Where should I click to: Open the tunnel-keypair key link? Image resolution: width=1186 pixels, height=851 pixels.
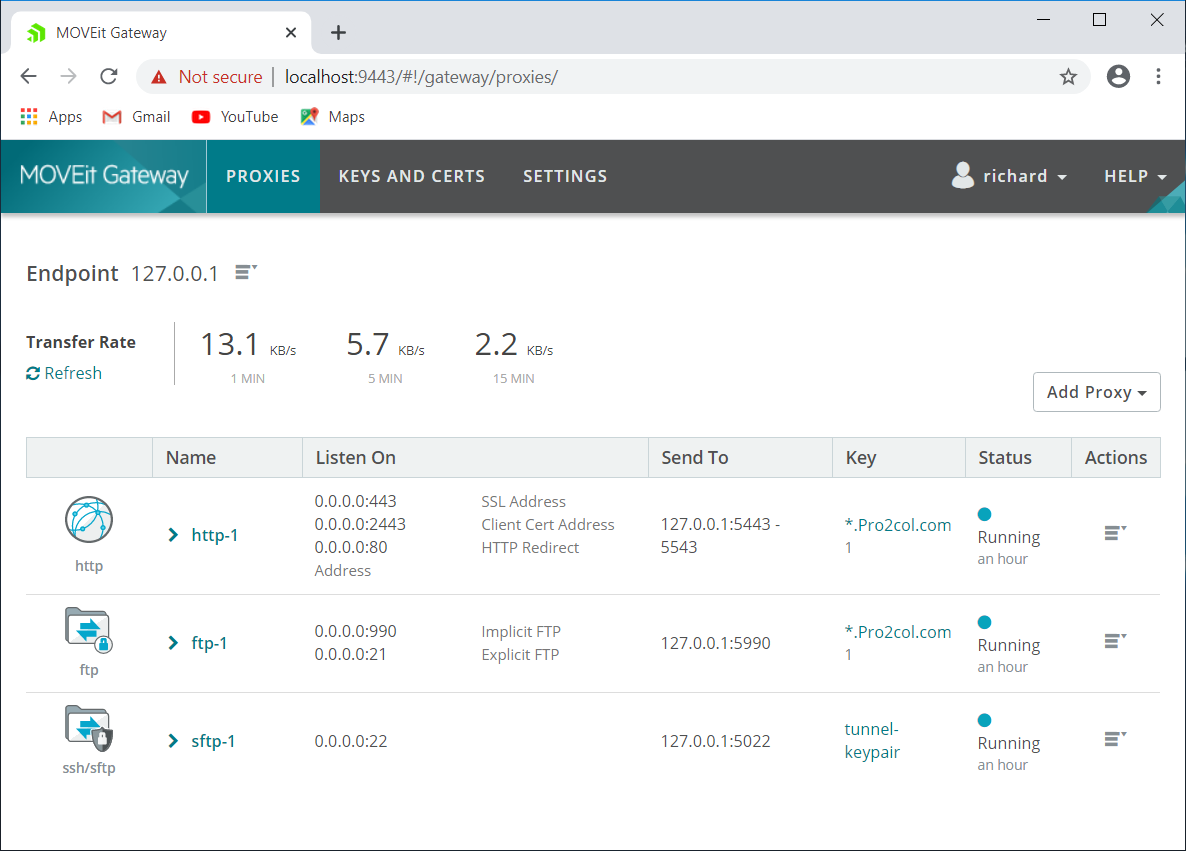click(872, 741)
